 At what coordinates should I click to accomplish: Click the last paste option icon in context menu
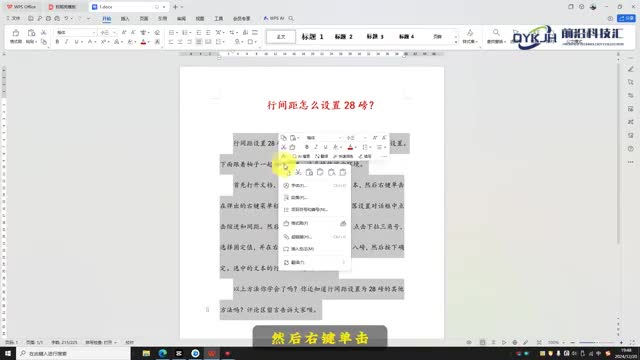343,172
